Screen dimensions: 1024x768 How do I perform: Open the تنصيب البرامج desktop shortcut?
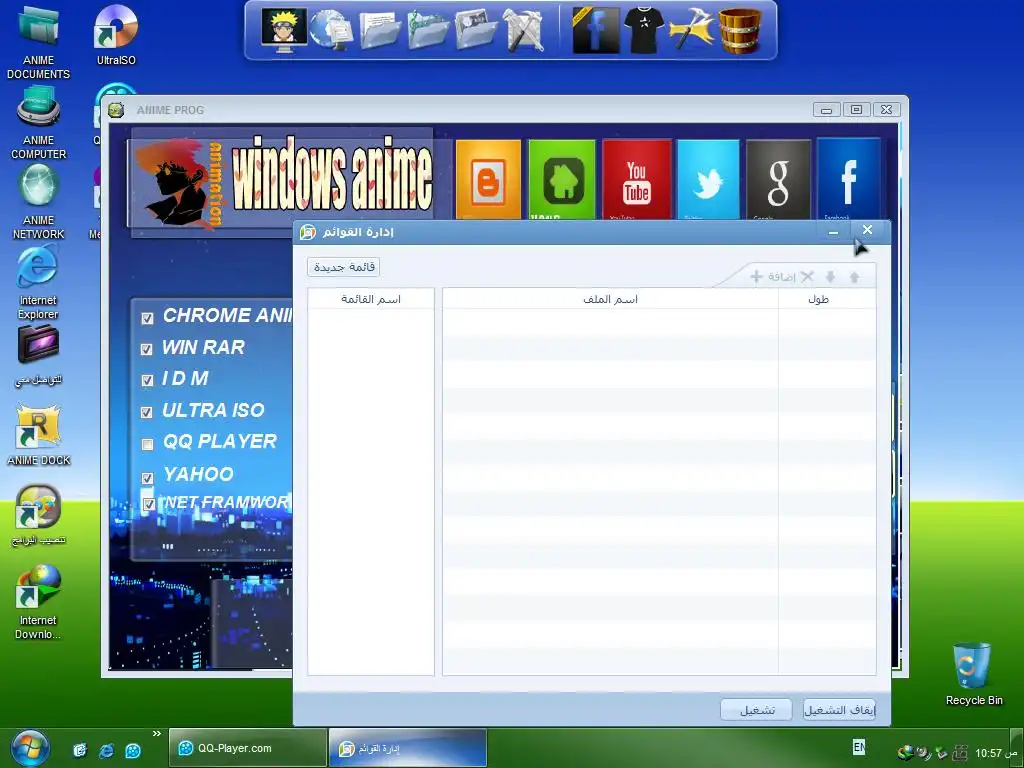coord(38,515)
